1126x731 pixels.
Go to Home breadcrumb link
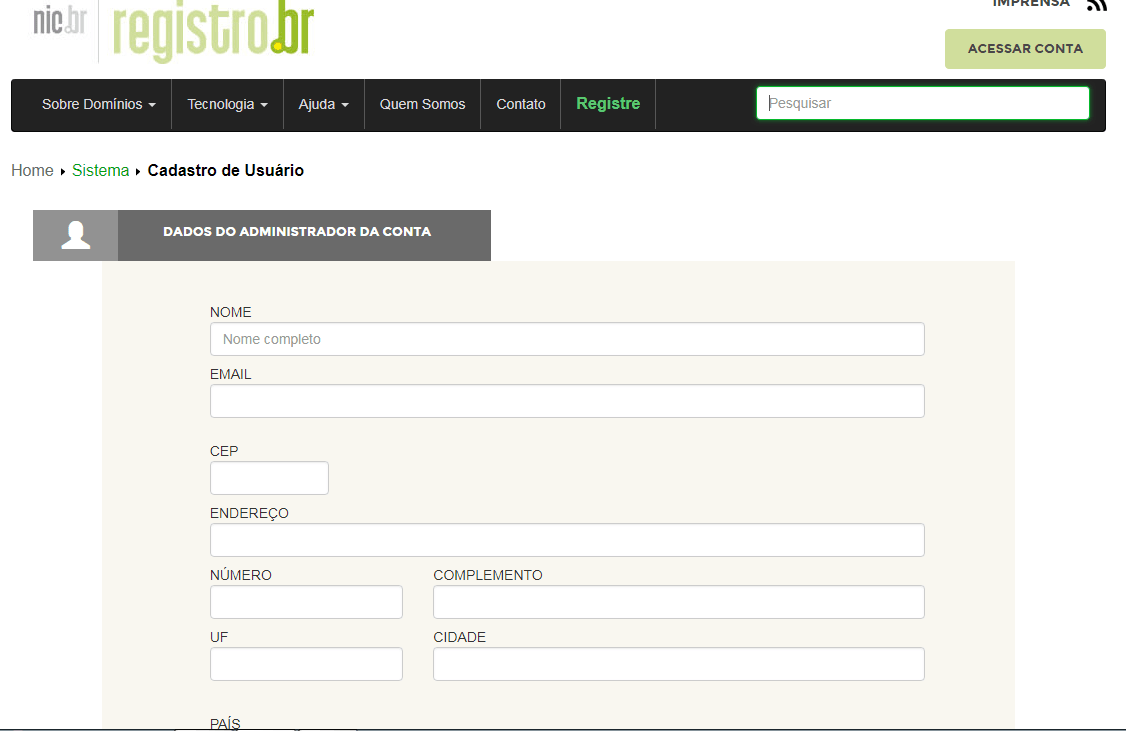[32, 170]
